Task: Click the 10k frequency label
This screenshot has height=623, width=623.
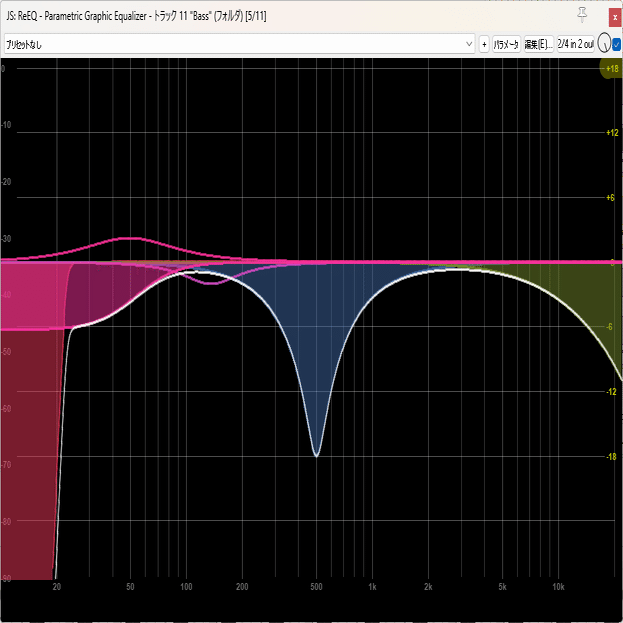Action: 558,587
